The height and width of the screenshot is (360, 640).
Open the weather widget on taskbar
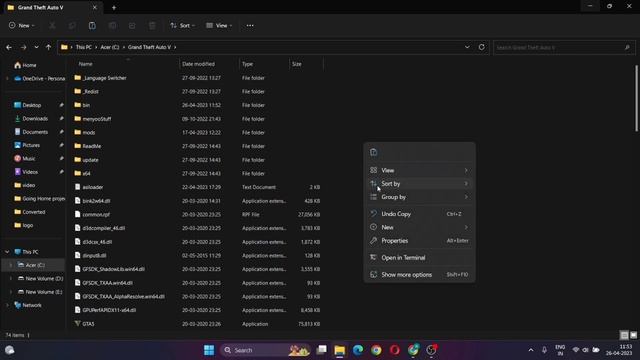tap(10, 350)
